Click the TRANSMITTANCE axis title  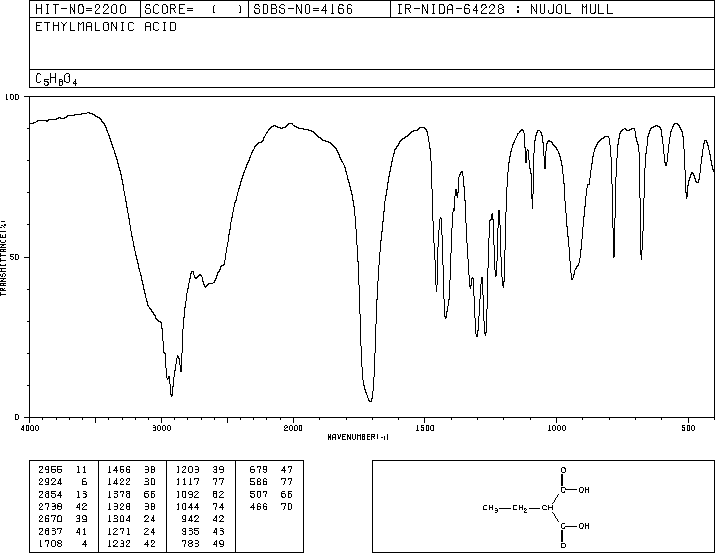[3, 258]
